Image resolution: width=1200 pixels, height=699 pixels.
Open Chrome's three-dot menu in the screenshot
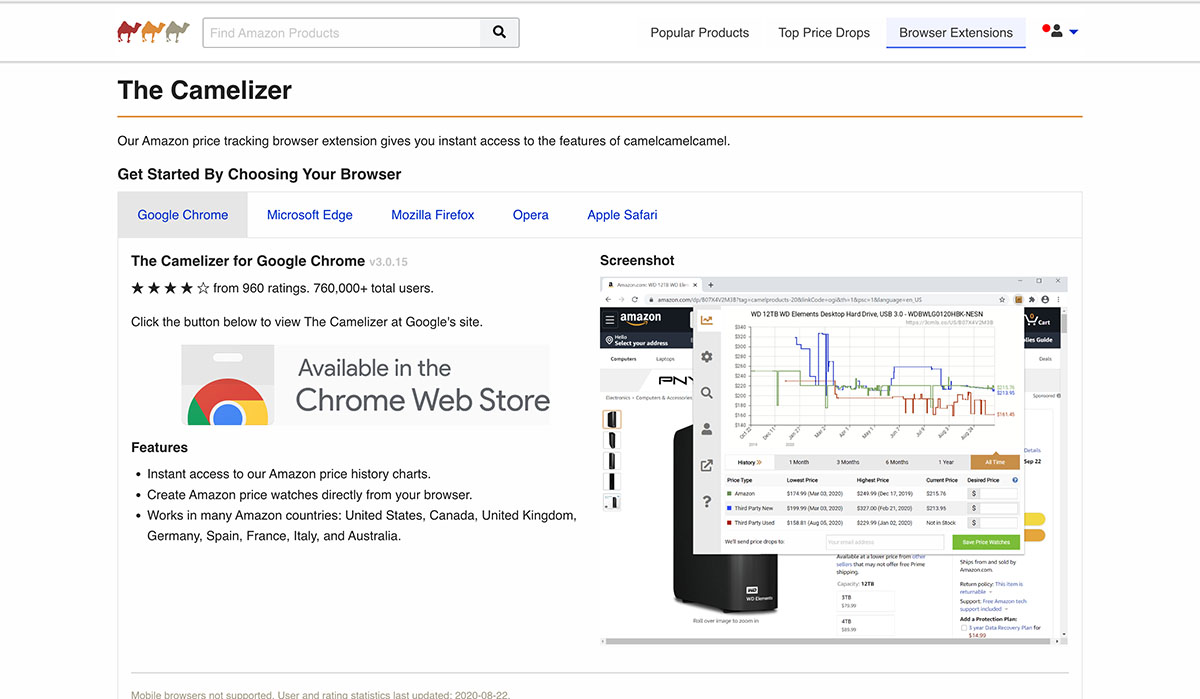pos(1058,299)
